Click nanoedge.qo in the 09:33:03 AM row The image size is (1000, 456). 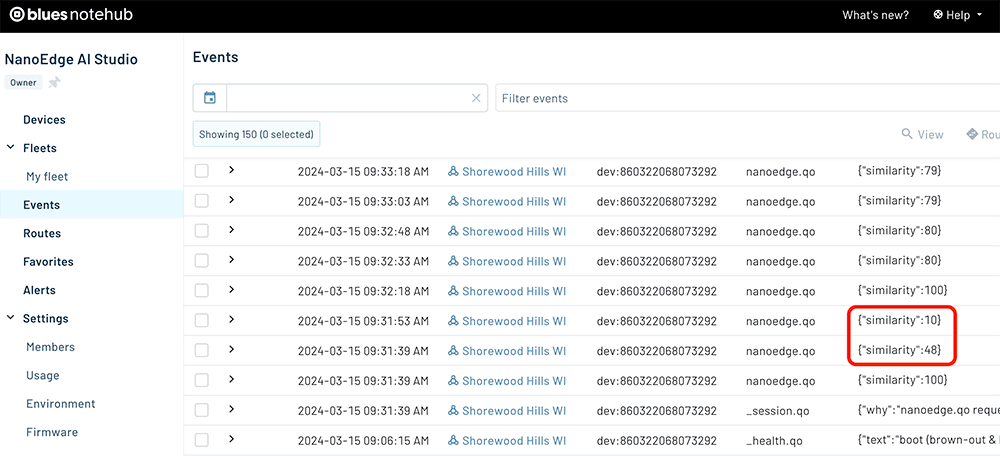point(781,202)
